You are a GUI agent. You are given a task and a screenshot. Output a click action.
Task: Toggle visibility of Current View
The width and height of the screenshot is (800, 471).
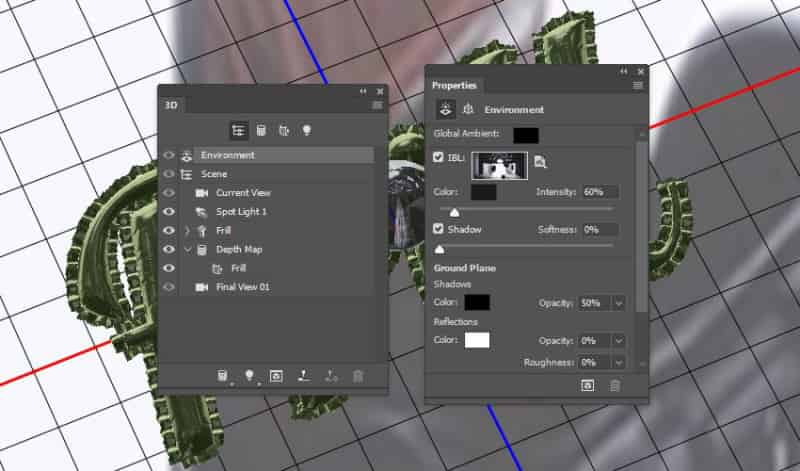pos(168,193)
